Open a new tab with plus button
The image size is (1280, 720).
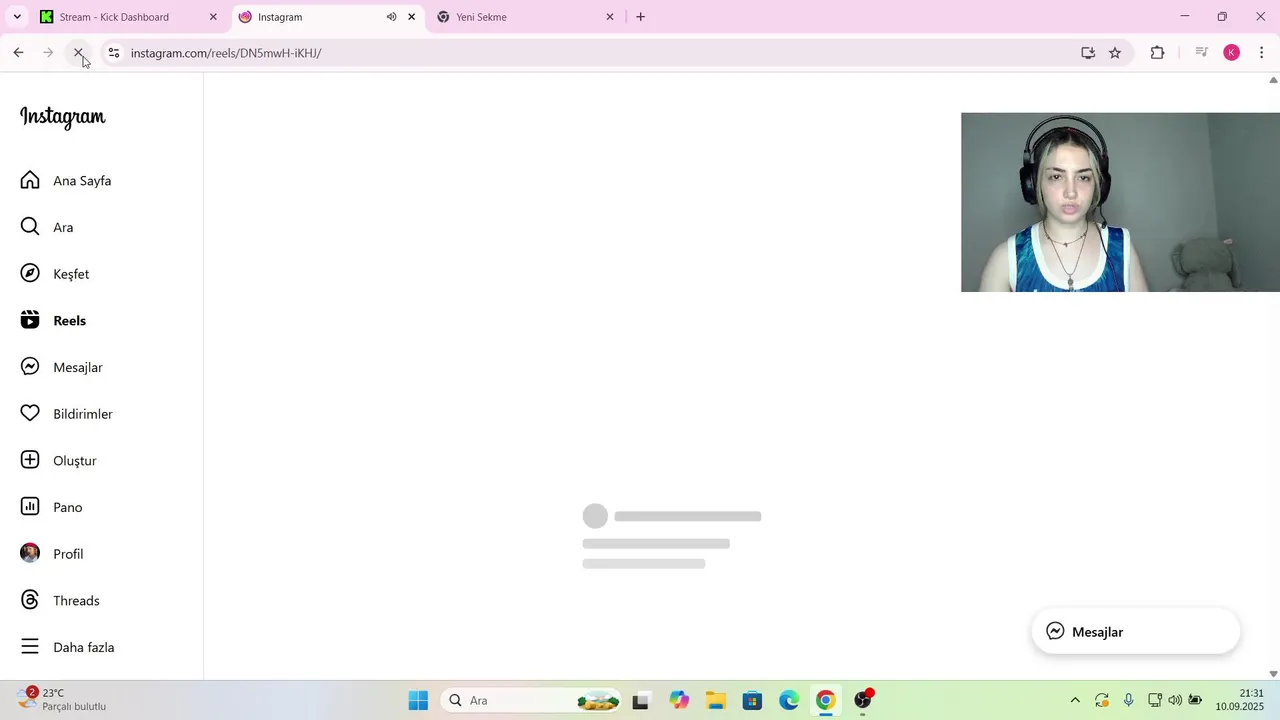coord(641,17)
